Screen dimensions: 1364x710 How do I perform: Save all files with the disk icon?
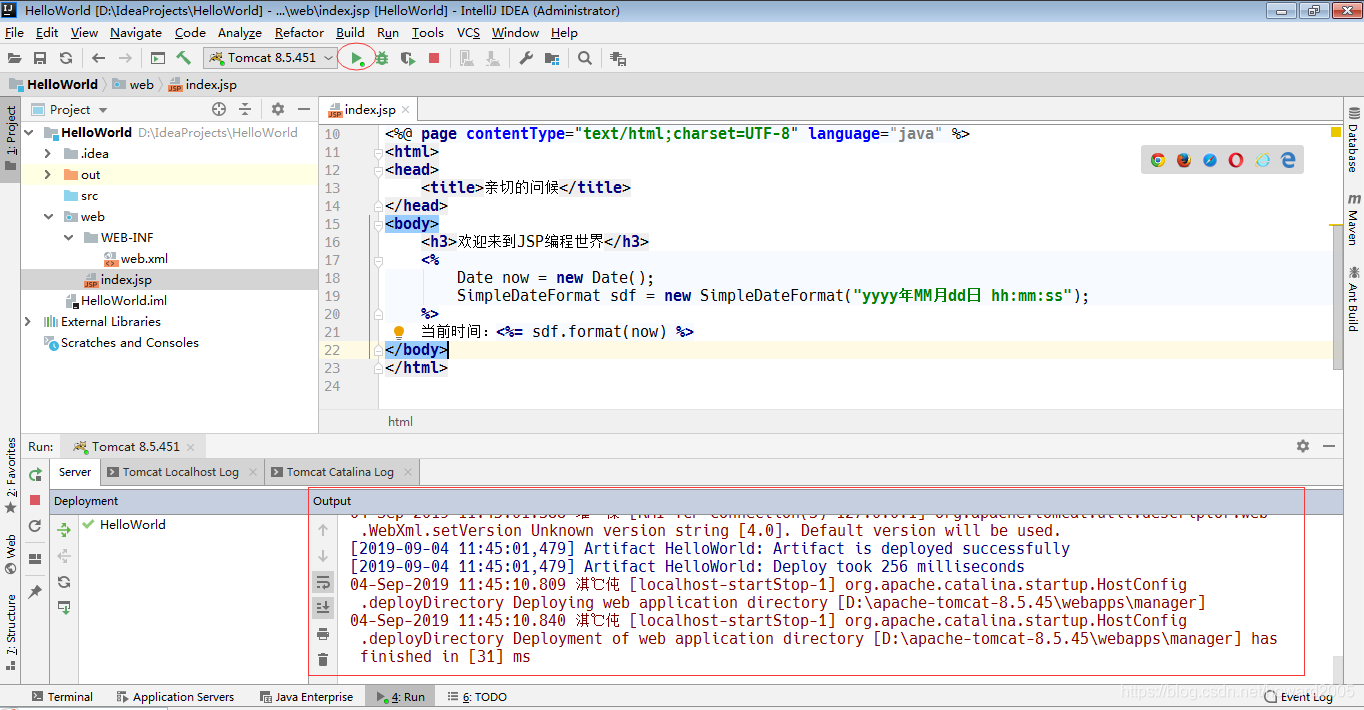pyautogui.click(x=40, y=58)
